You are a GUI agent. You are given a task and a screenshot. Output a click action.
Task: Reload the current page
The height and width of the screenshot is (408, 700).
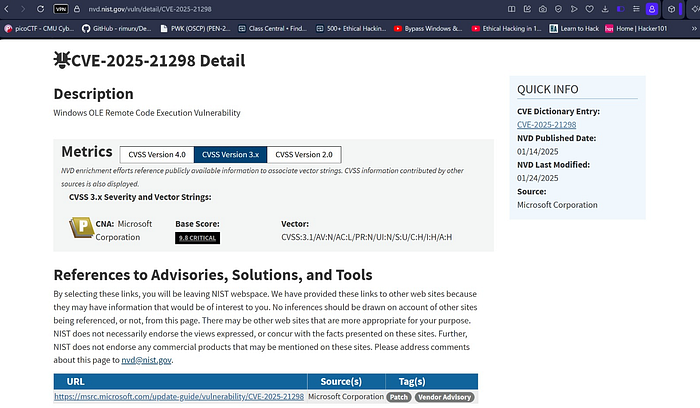pyautogui.click(x=40, y=9)
